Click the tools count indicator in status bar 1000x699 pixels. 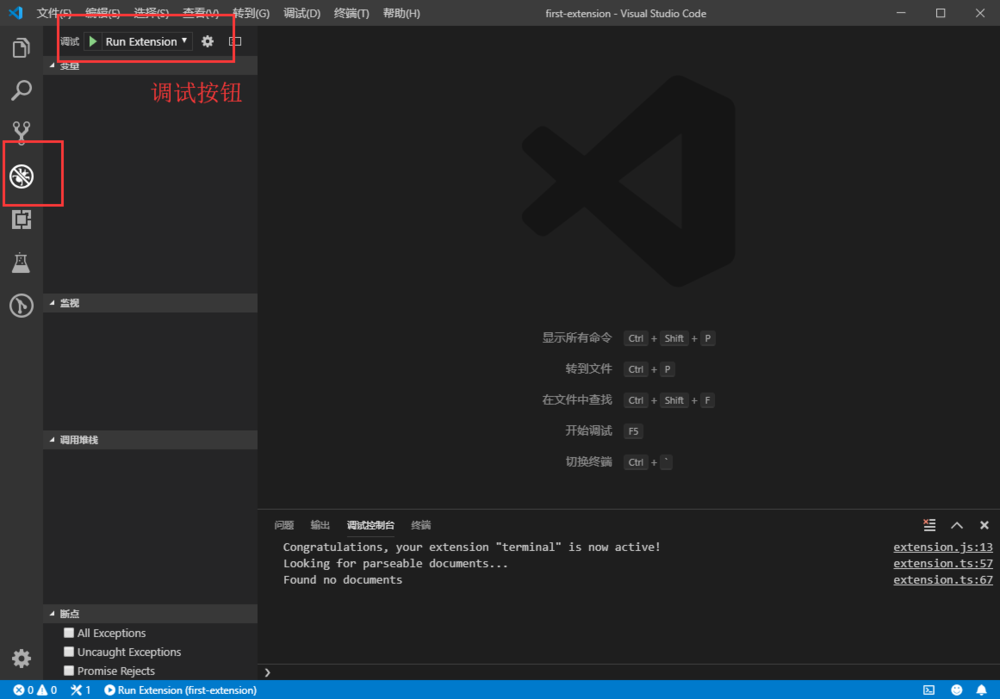(x=80, y=690)
